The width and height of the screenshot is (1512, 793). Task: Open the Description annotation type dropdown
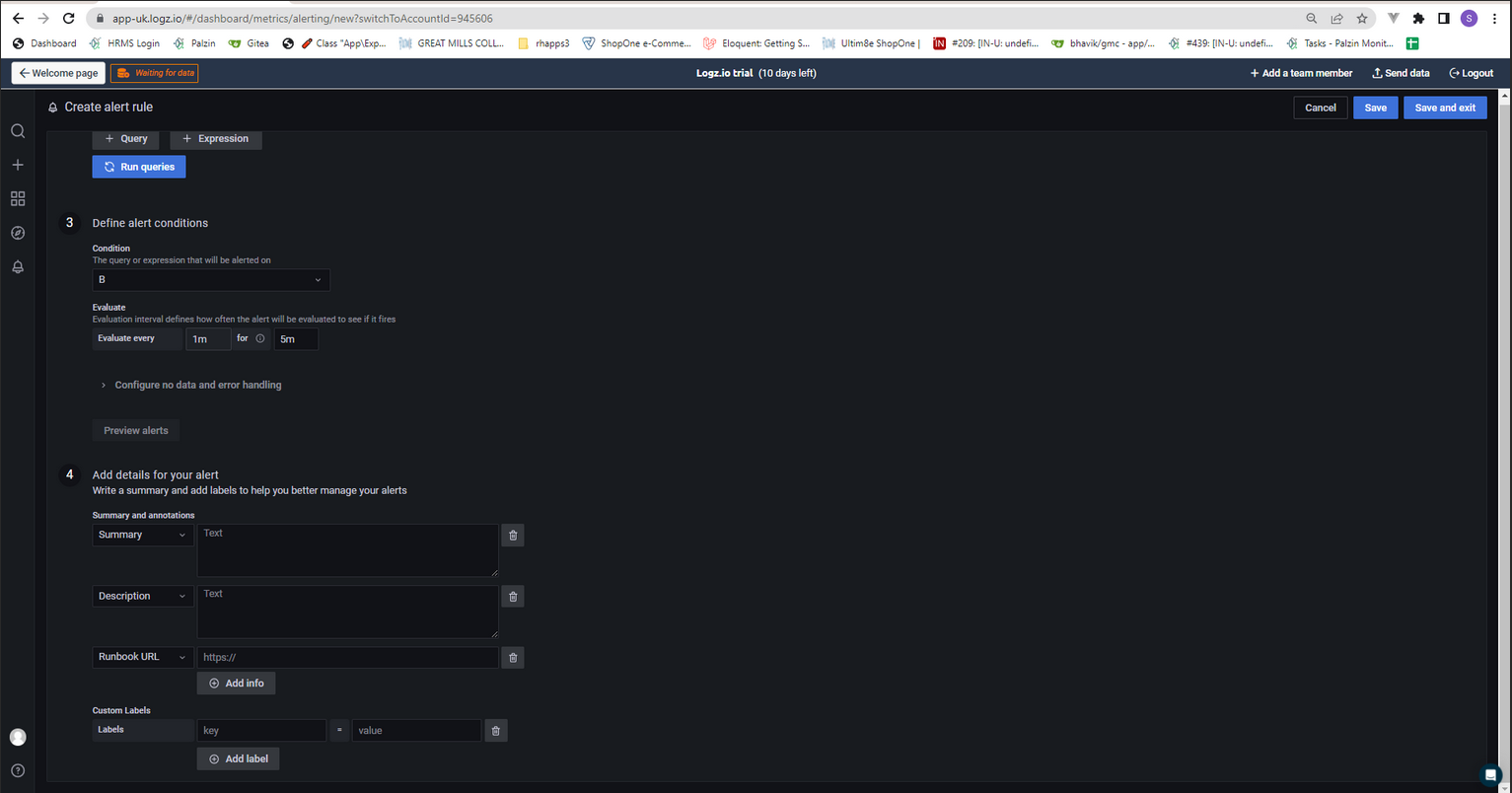click(x=143, y=596)
